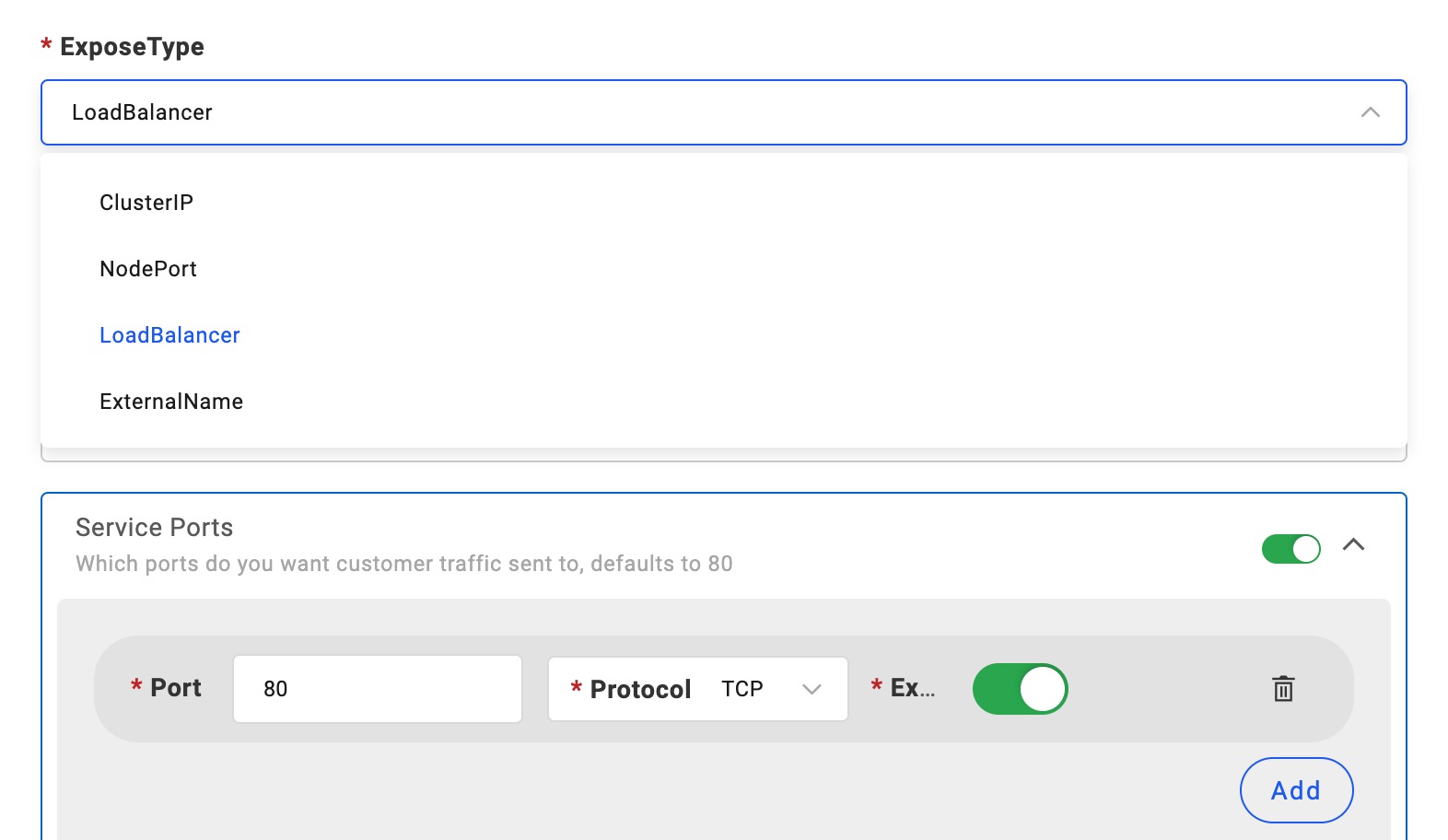This screenshot has width=1448, height=840.
Task: Click the ExposeType field label
Action: (132, 47)
